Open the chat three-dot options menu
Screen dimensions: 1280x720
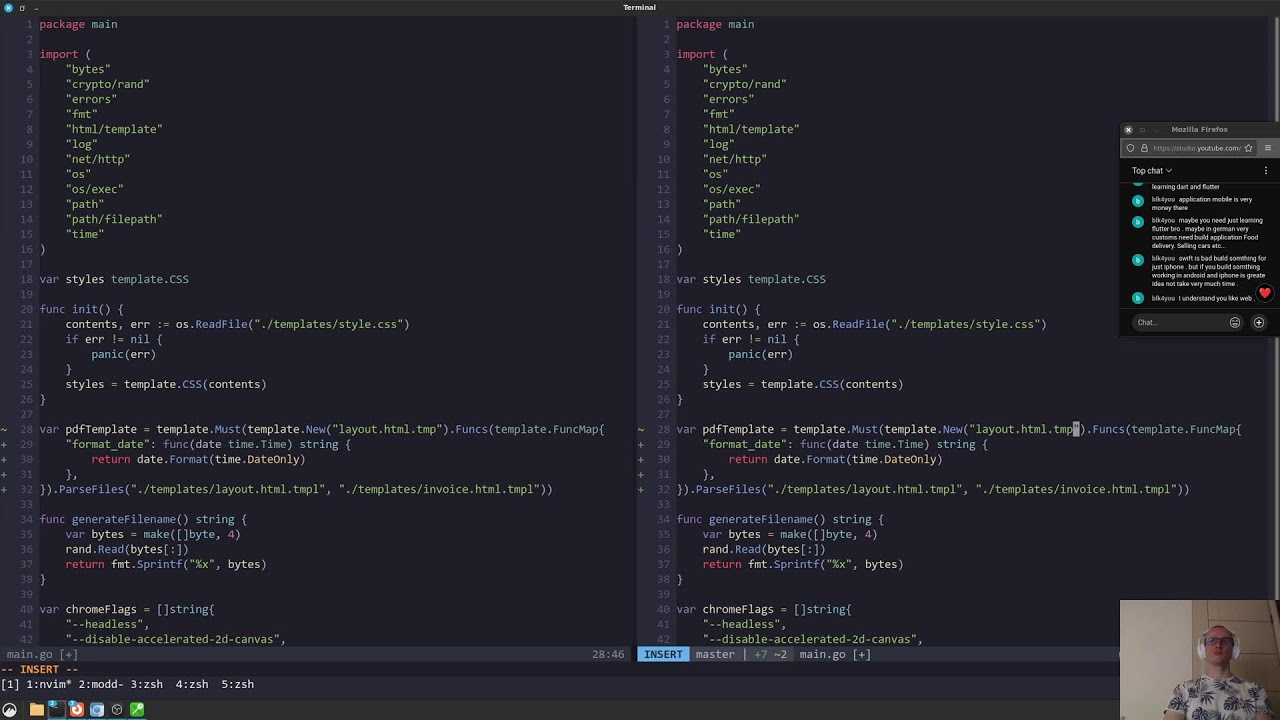pos(1265,171)
